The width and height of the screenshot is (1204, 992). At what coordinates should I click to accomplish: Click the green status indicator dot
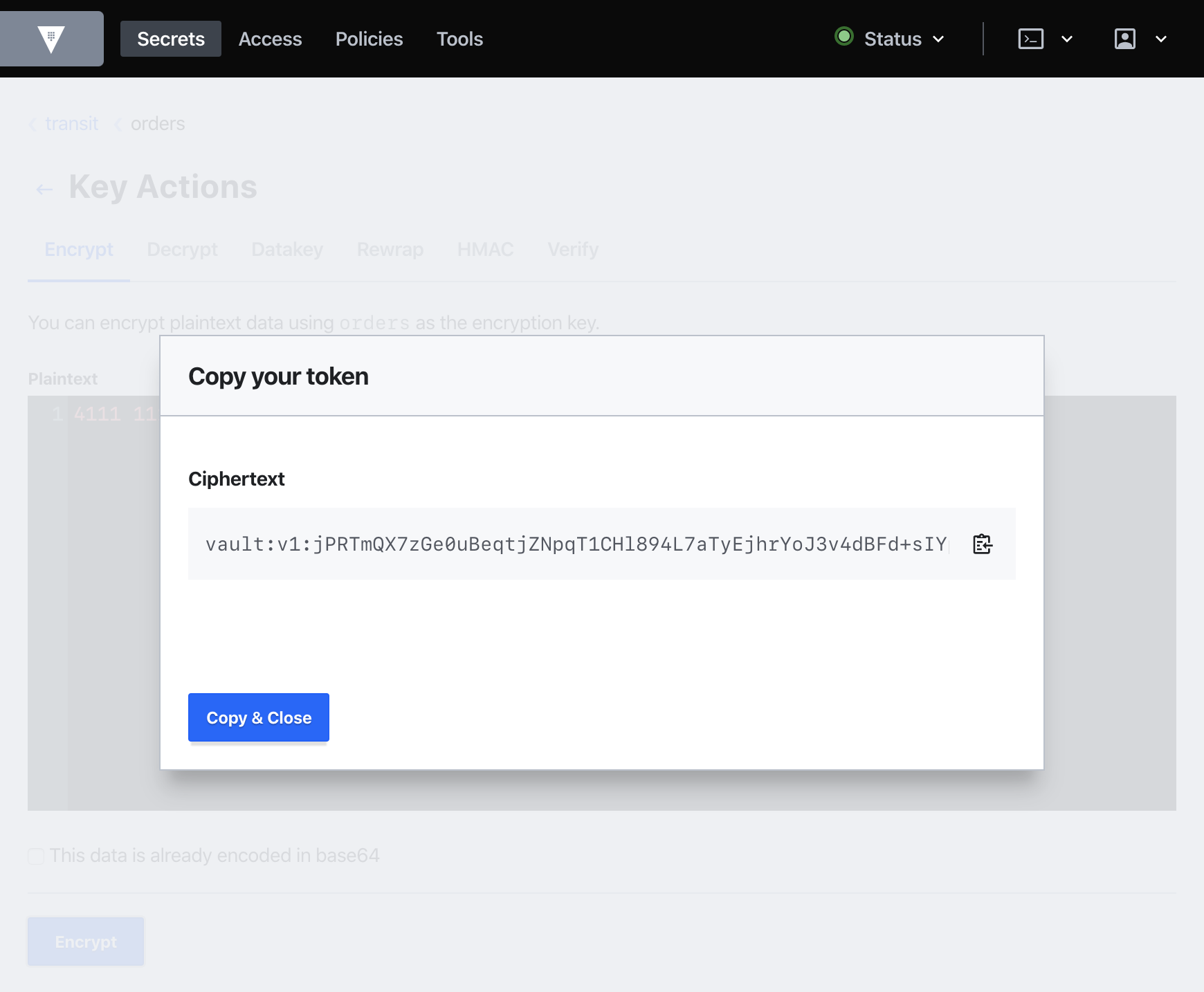(844, 38)
